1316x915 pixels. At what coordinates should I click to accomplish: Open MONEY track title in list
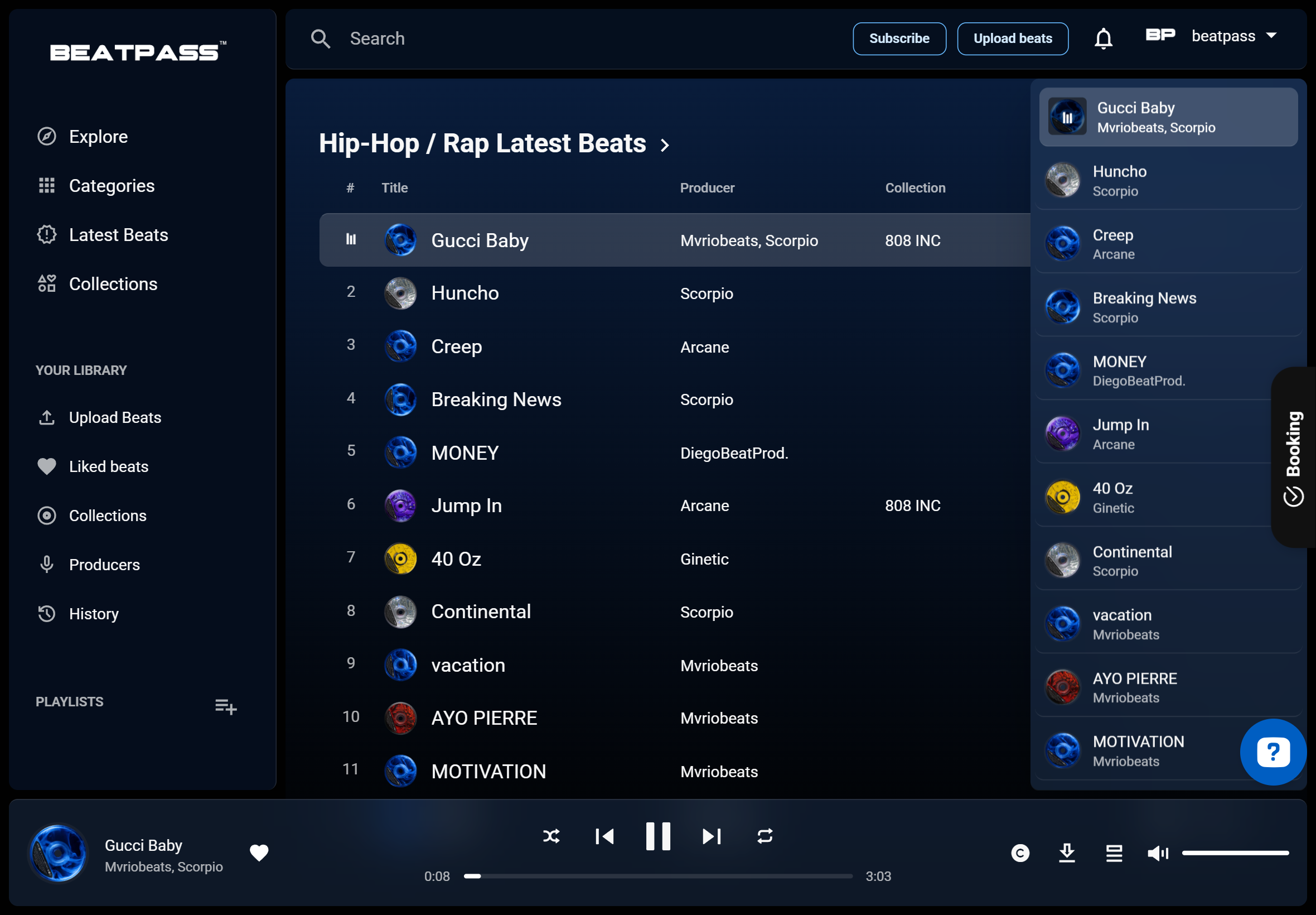pos(465,453)
